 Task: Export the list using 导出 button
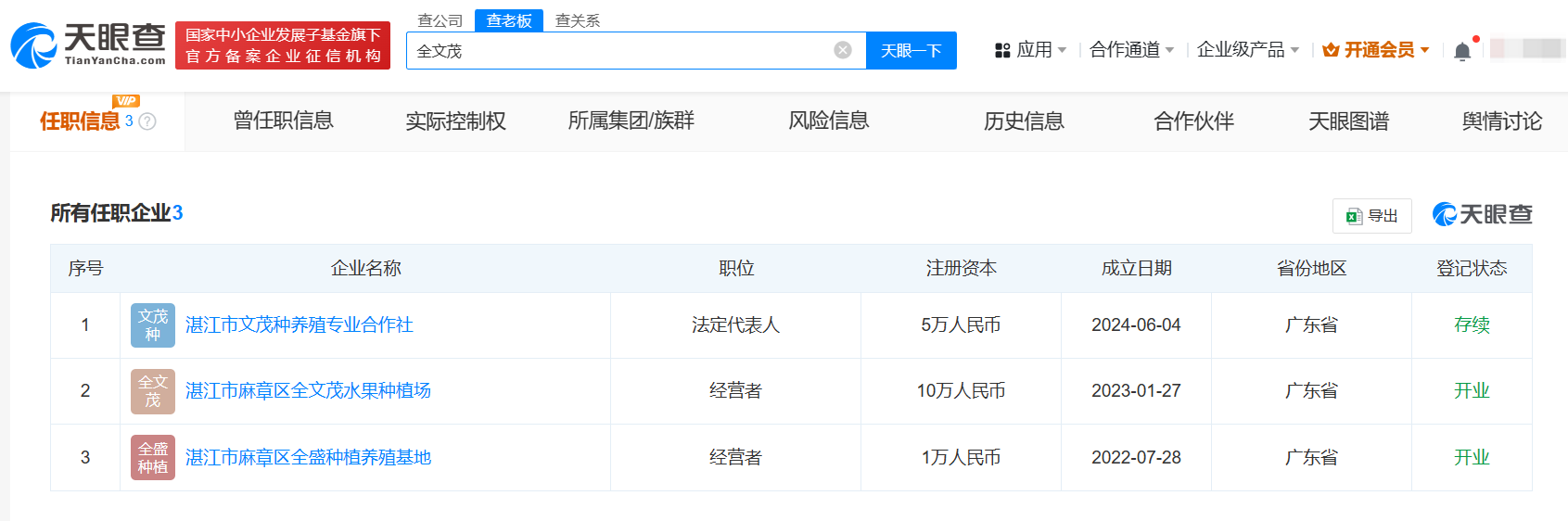click(x=1371, y=216)
